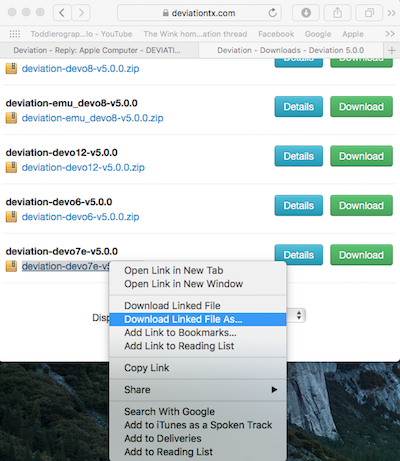Show all tabs overview icon
Viewport: 400px width, 461px height.
369,13
